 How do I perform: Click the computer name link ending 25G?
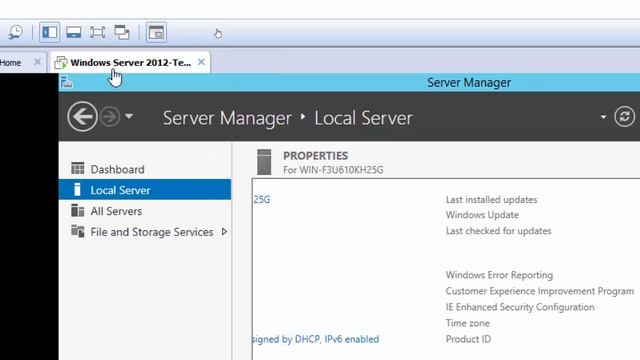[261, 200]
